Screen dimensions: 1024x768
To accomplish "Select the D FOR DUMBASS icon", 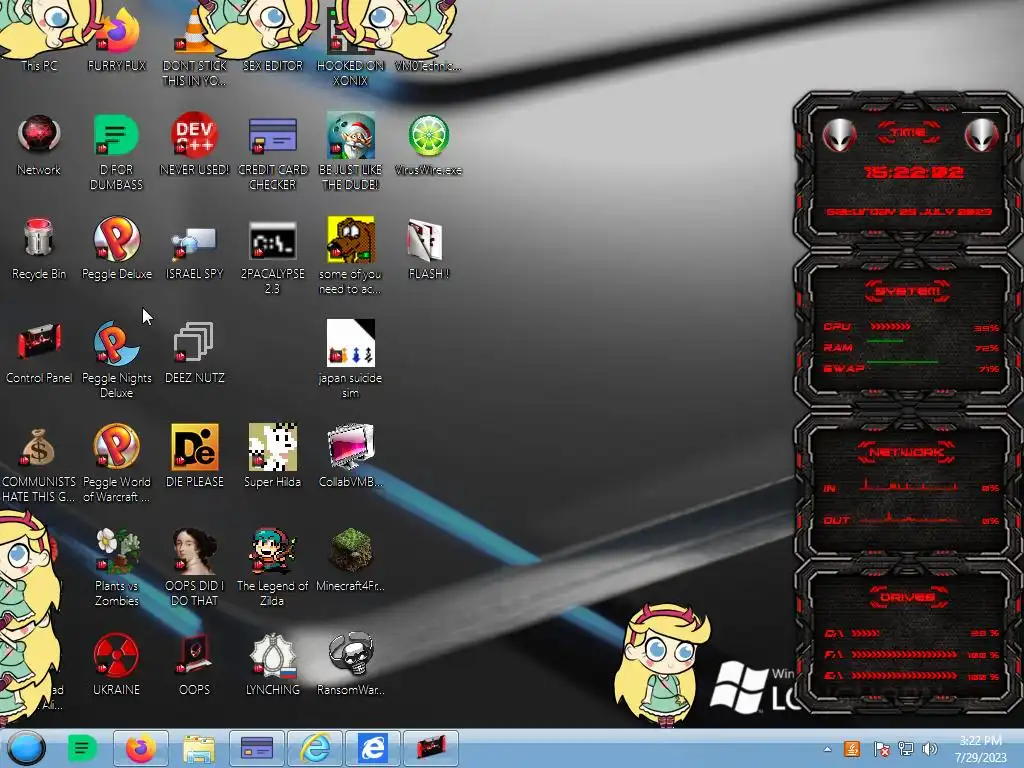I will [x=116, y=152].
